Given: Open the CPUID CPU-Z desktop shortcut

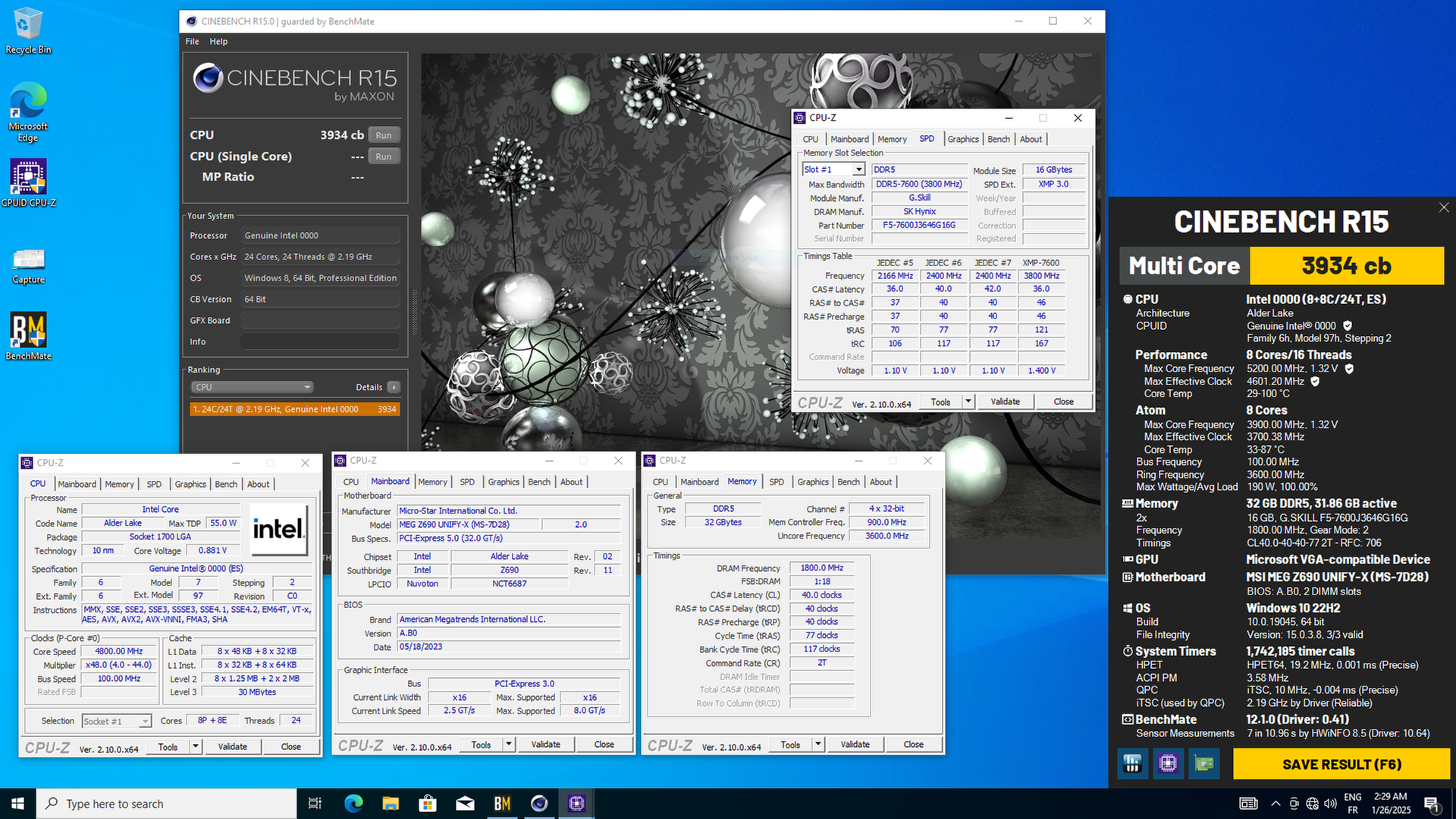Looking at the screenshot, I should pos(28,183).
